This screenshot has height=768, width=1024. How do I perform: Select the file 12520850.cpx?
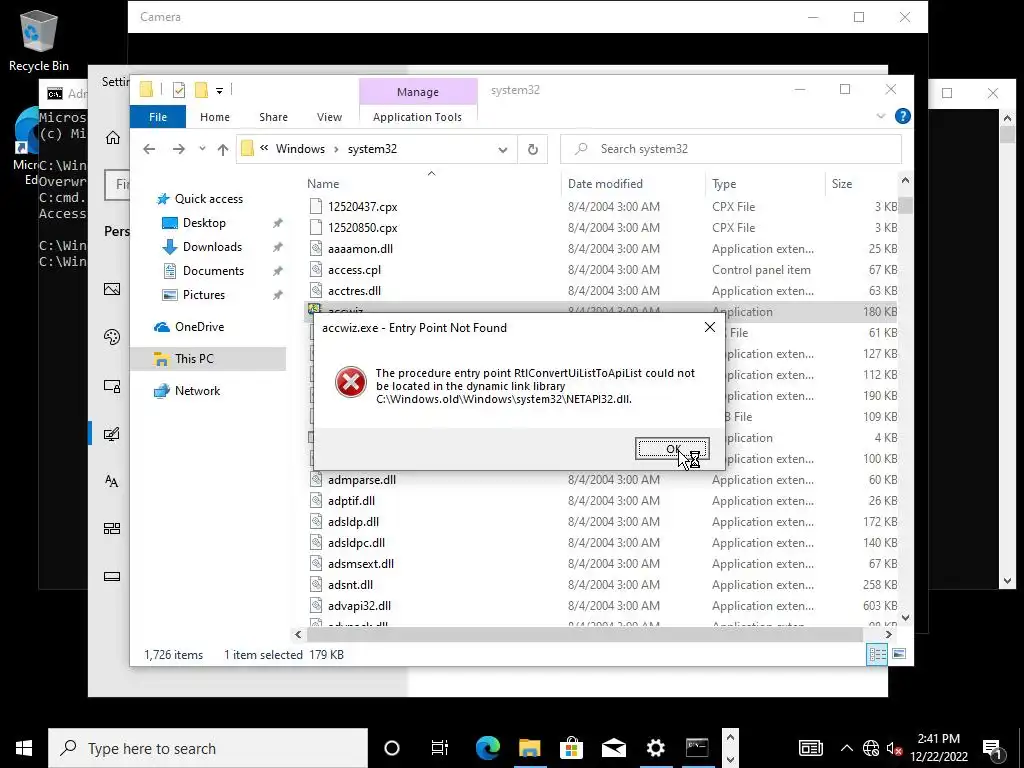pos(362,228)
